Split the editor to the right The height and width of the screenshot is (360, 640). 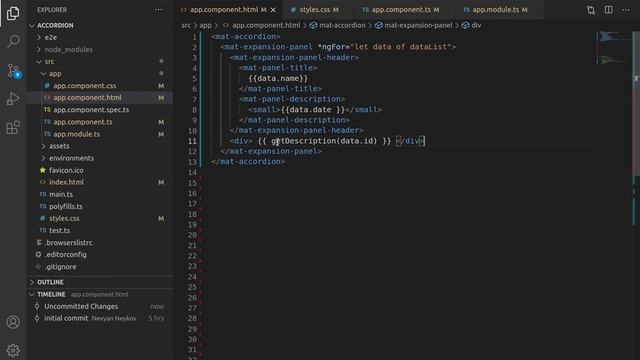click(609, 9)
